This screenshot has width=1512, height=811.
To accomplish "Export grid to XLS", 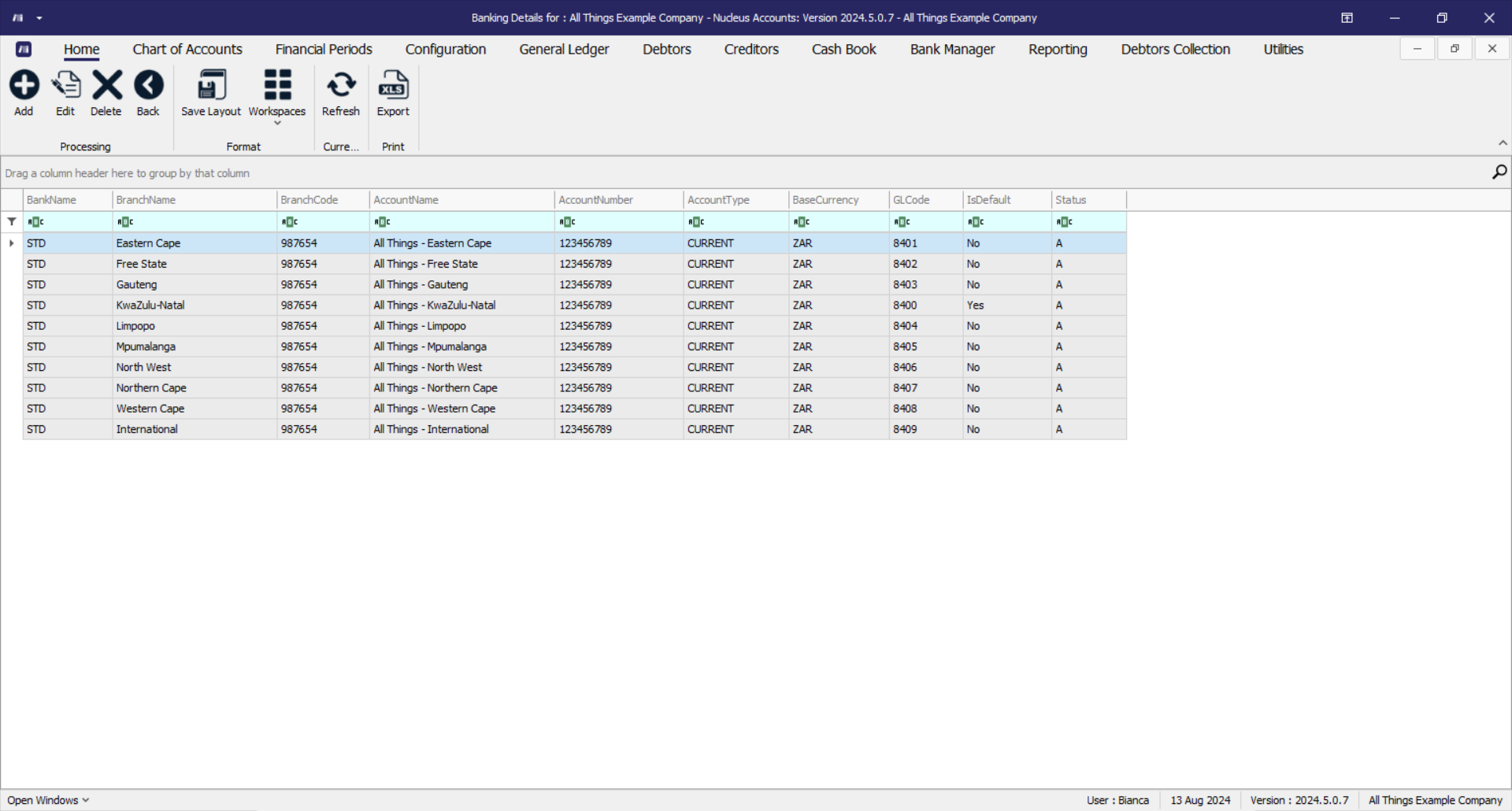I will pyautogui.click(x=393, y=94).
